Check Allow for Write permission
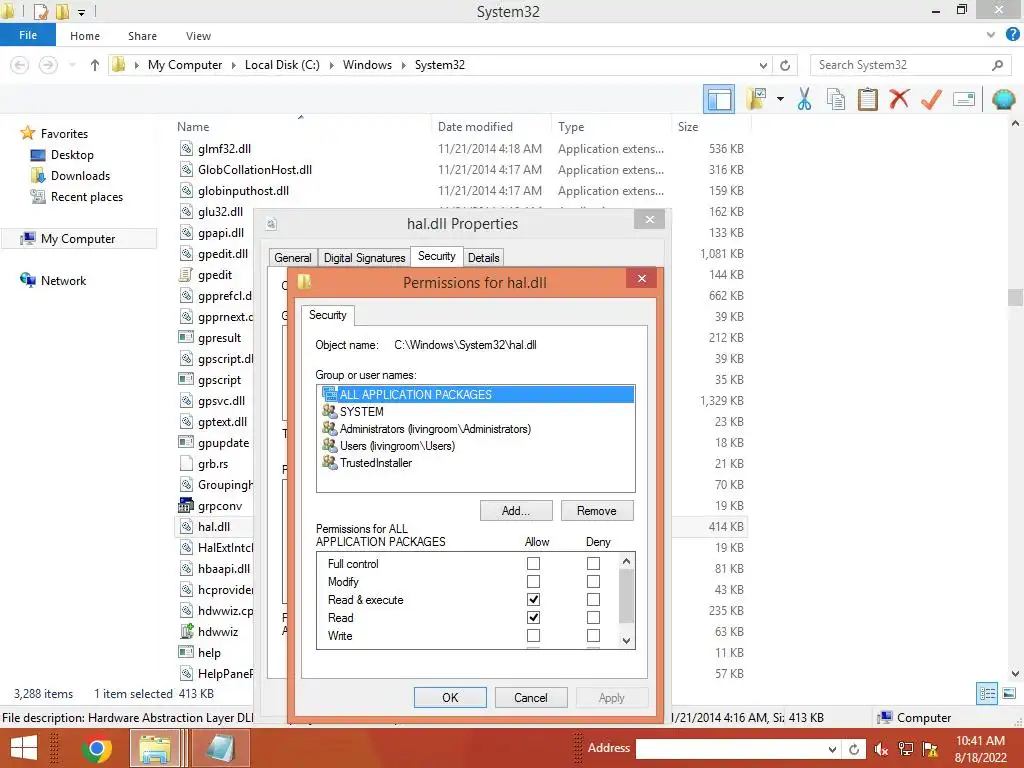Viewport: 1024px width, 768px height. click(x=534, y=635)
